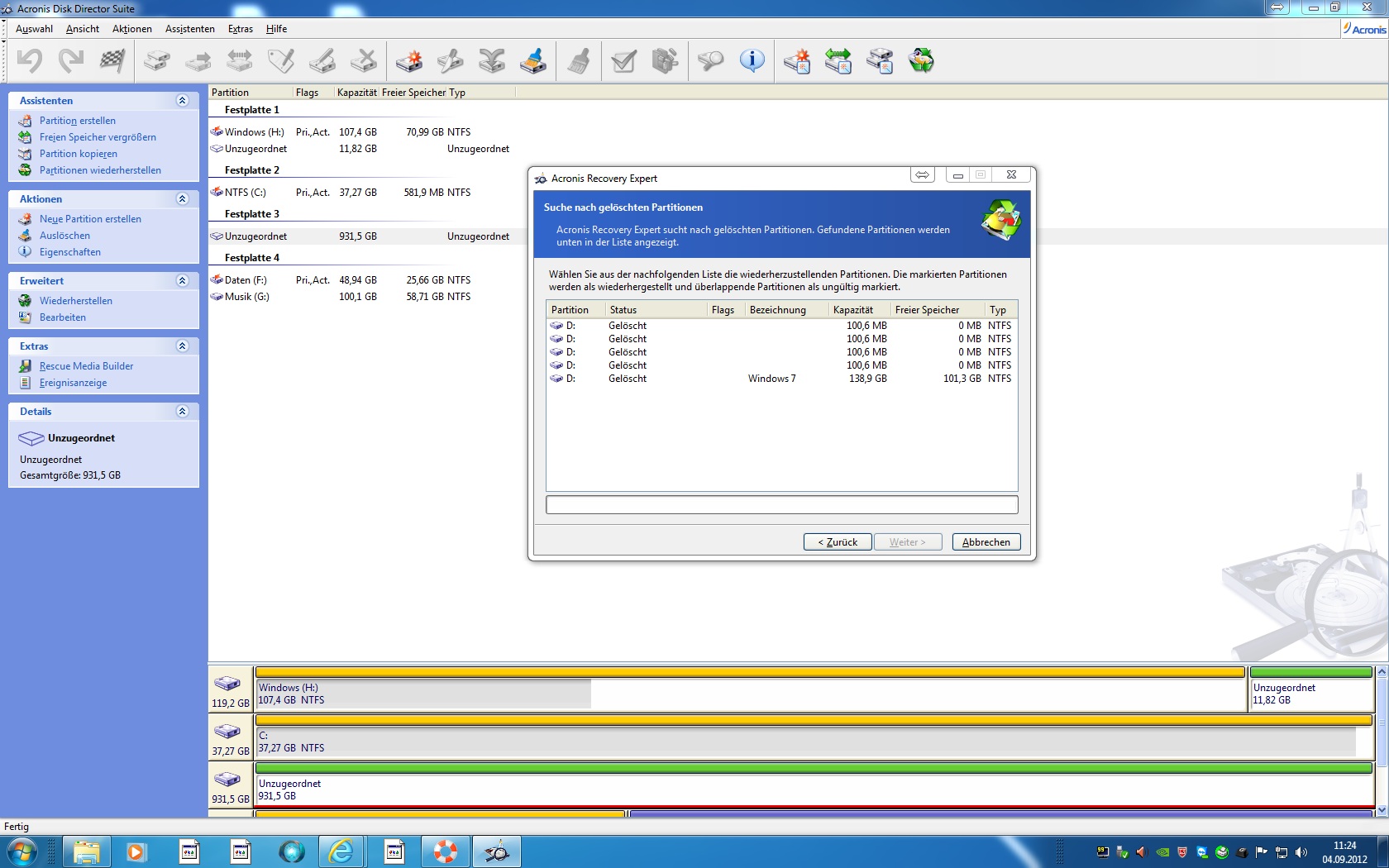
Task: Collapse the Assistenten sidebar panel
Action: click(x=183, y=101)
